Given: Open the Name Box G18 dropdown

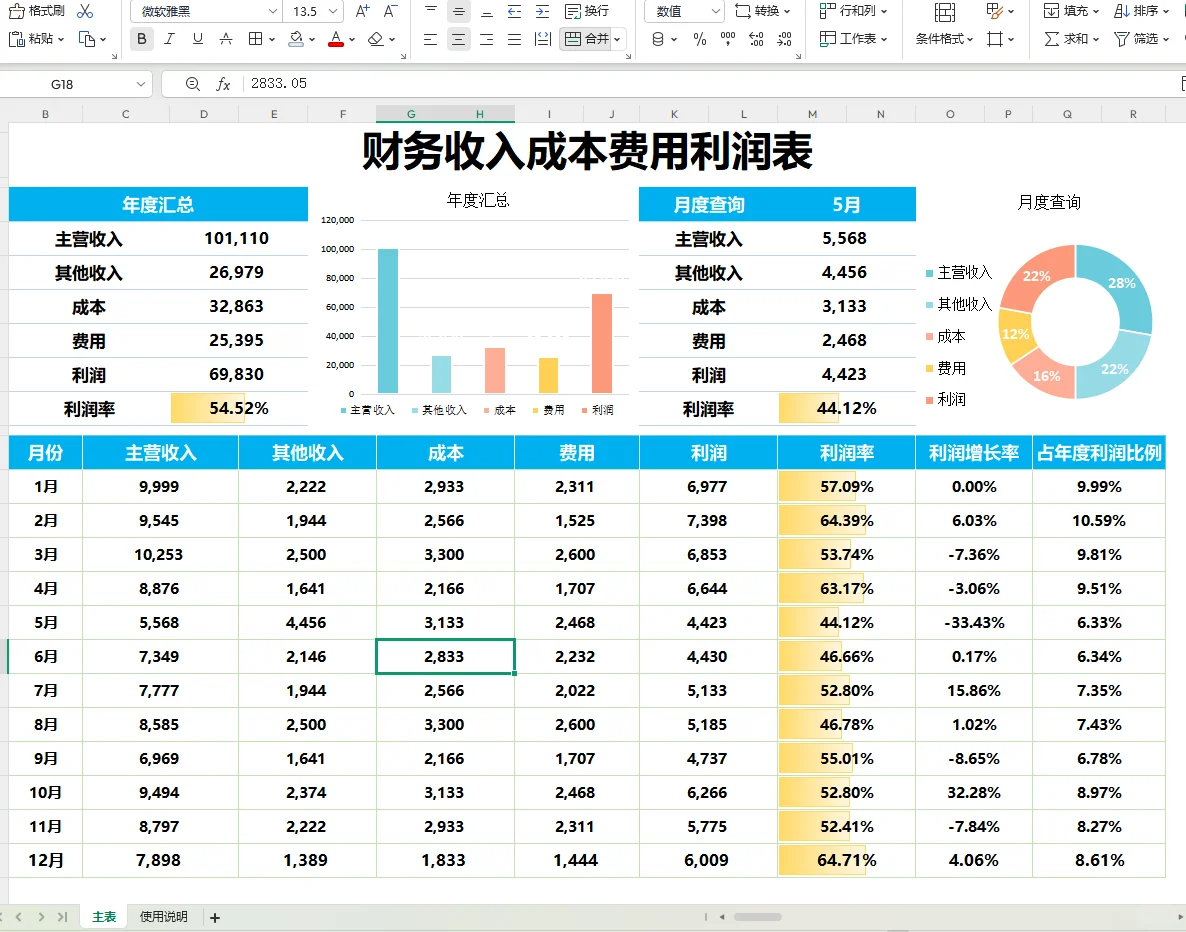Looking at the screenshot, I should click(141, 84).
